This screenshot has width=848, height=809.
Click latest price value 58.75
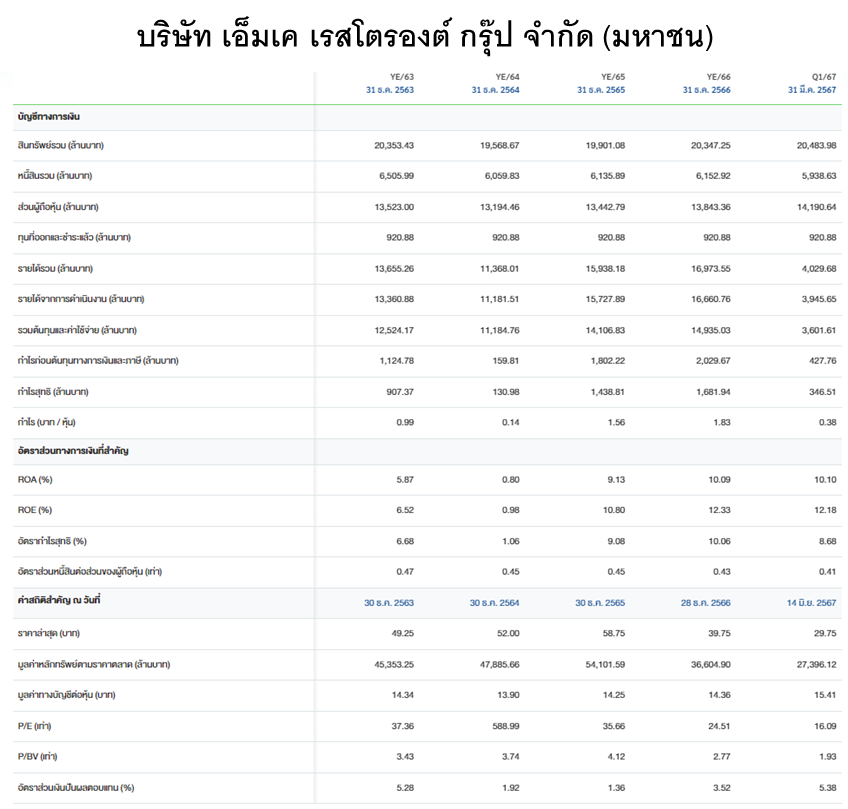tap(614, 633)
